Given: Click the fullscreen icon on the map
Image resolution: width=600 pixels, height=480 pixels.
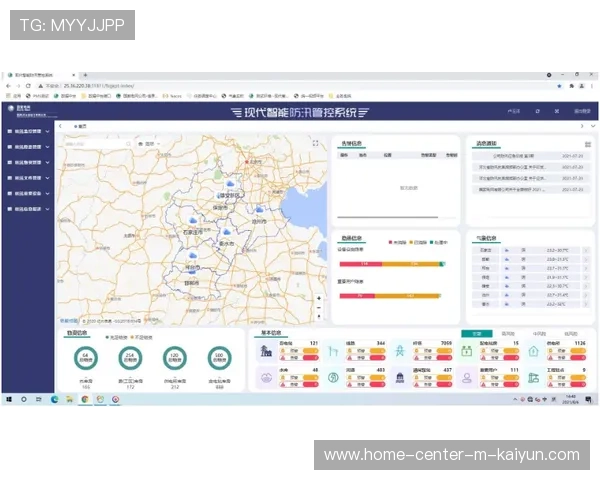Looking at the screenshot, I should pos(318,143).
